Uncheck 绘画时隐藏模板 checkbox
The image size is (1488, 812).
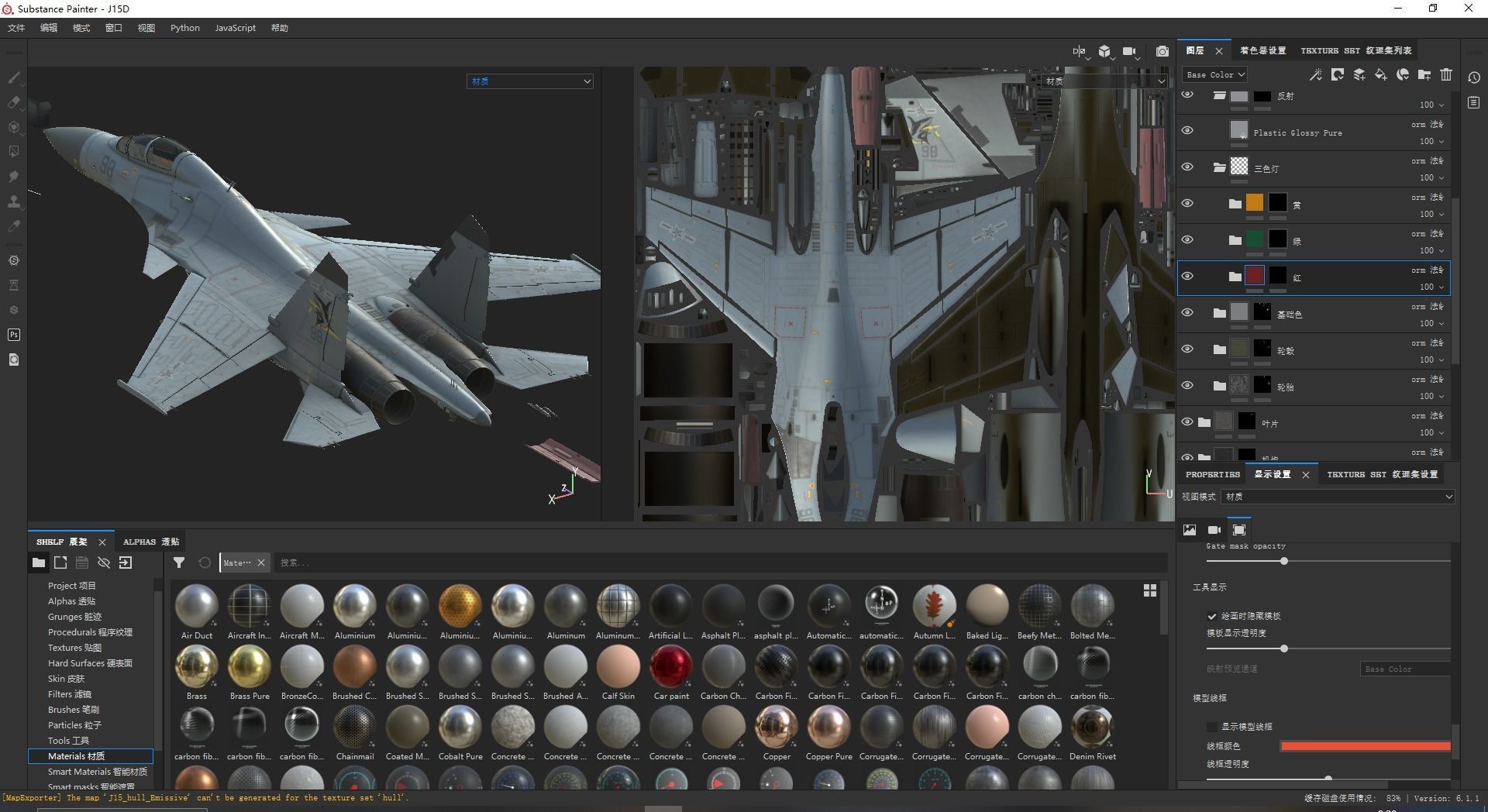pyautogui.click(x=1212, y=616)
